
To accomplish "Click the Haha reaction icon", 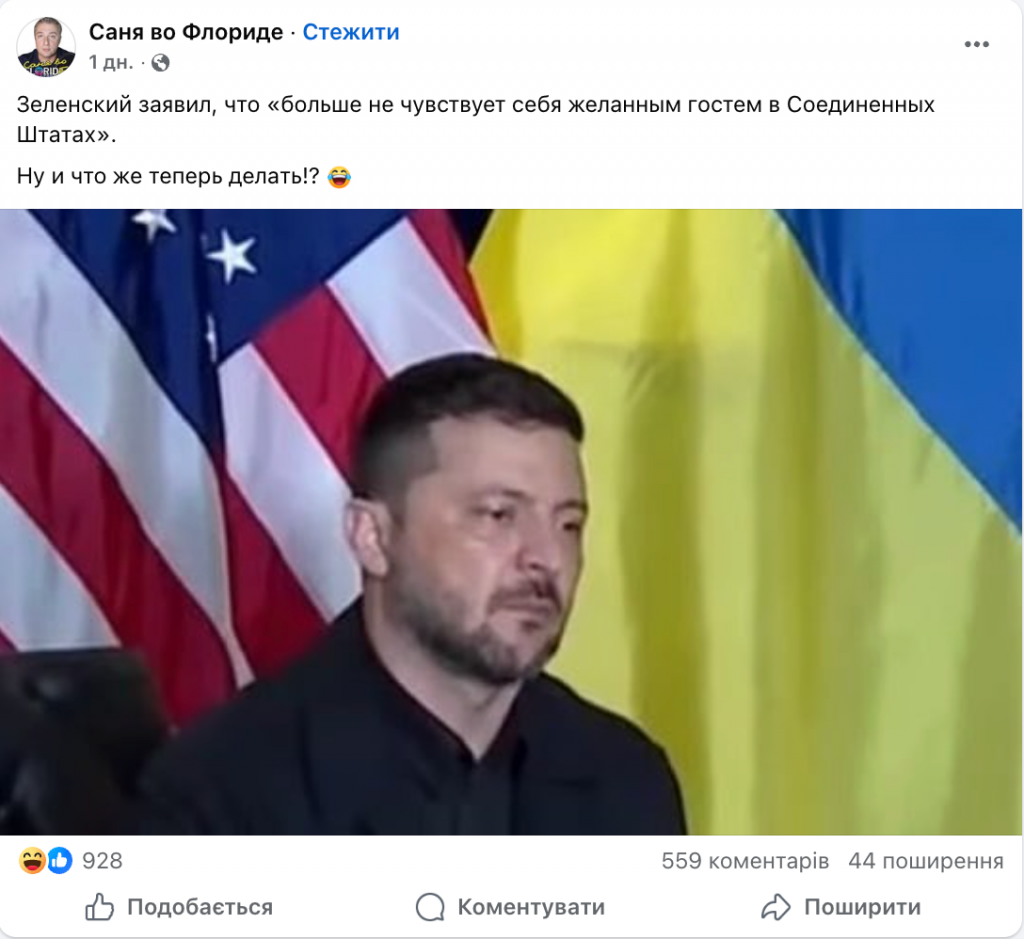I will [31, 861].
